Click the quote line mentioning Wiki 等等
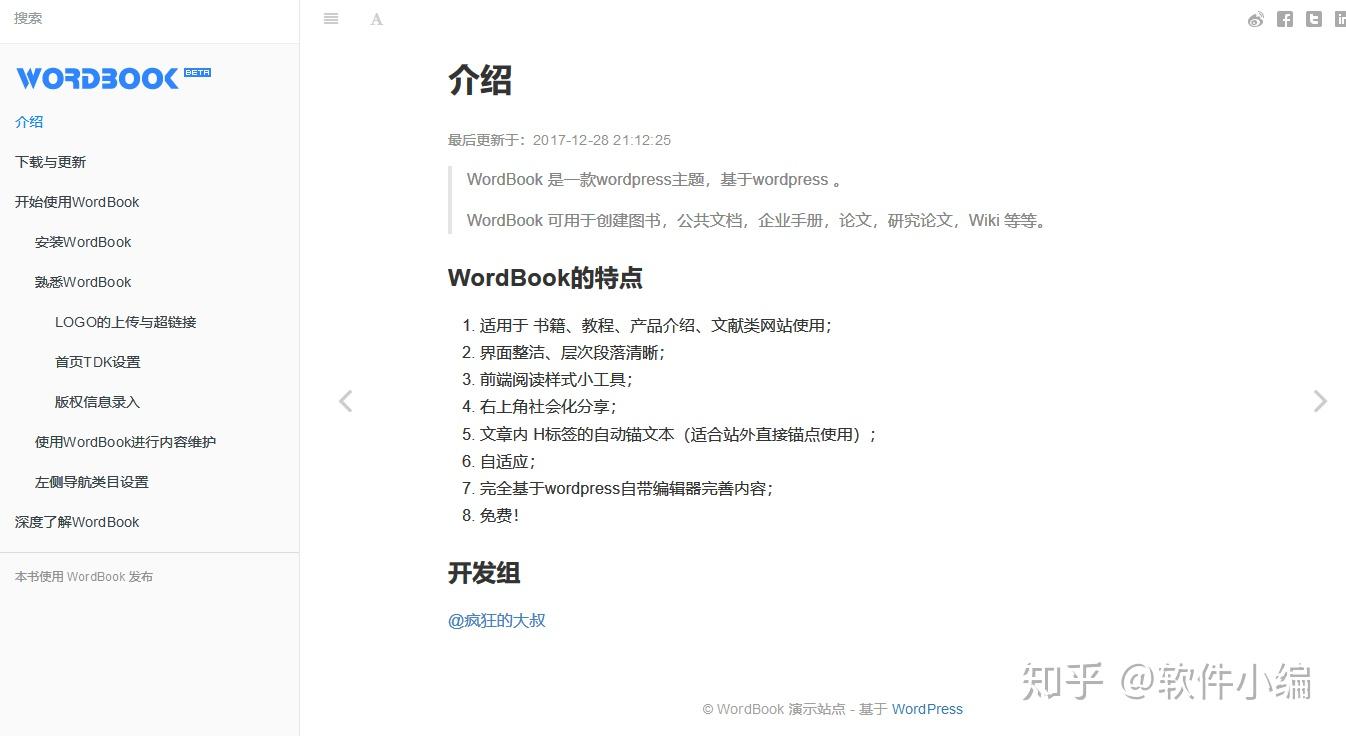The height and width of the screenshot is (736, 1346). 760,220
